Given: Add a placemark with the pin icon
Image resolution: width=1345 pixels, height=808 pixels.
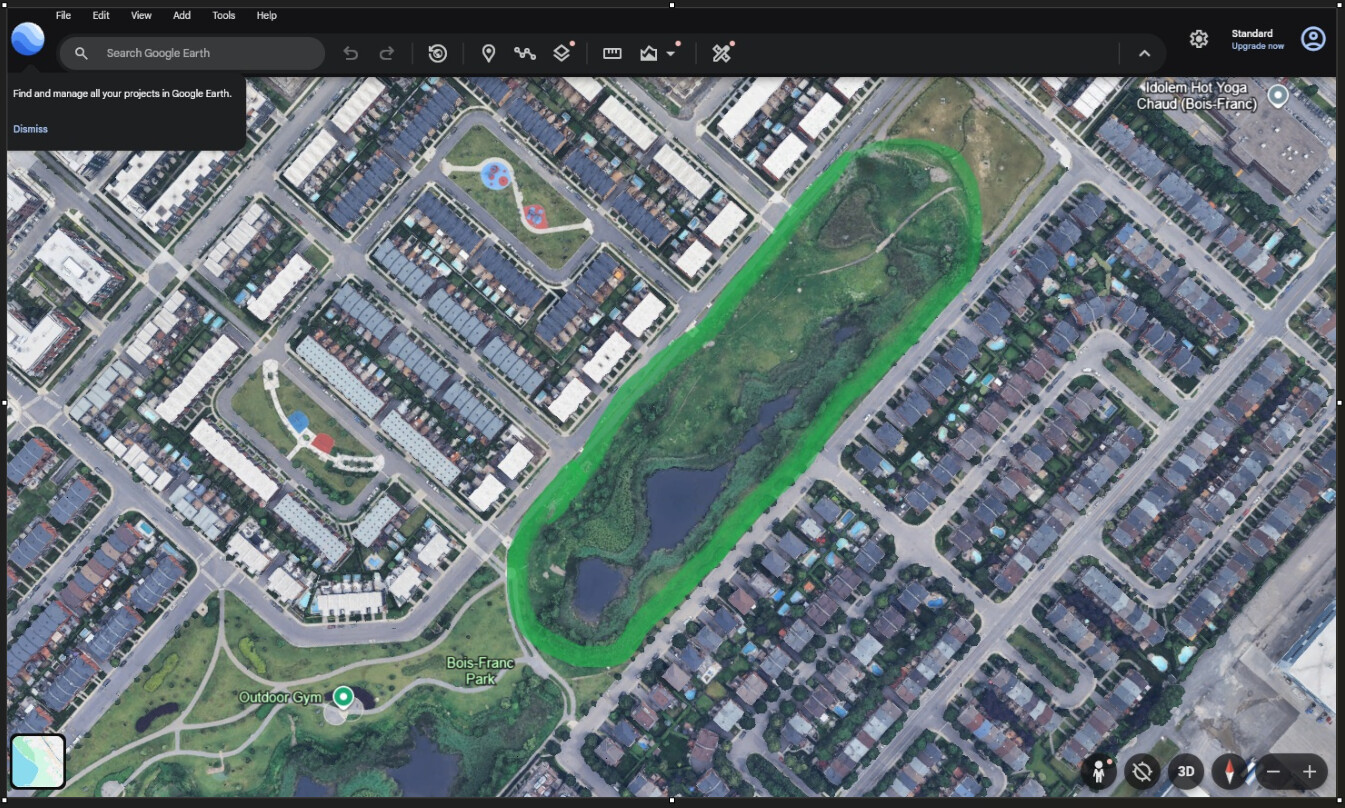Looking at the screenshot, I should tap(488, 53).
